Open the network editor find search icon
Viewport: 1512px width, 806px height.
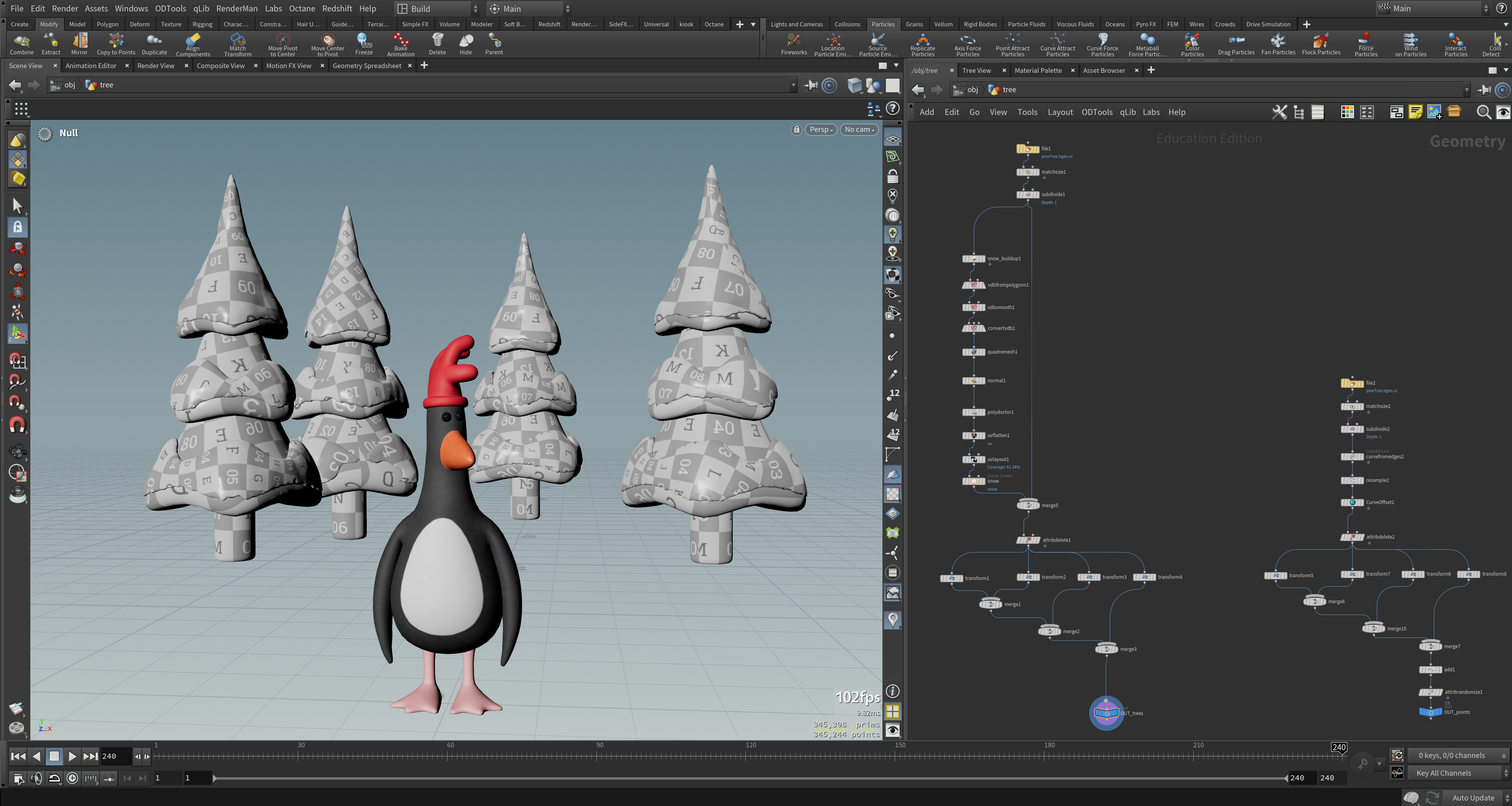[1484, 112]
